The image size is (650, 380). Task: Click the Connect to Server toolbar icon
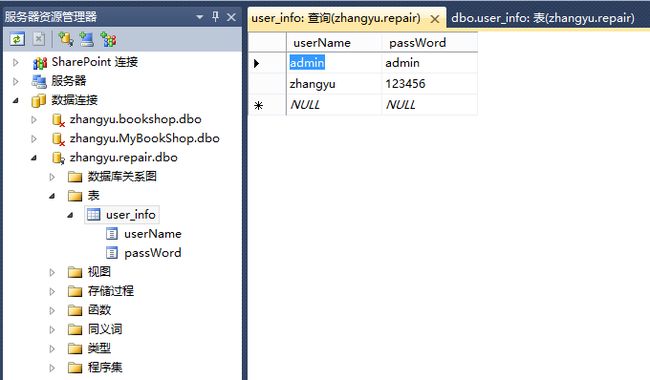click(87, 39)
